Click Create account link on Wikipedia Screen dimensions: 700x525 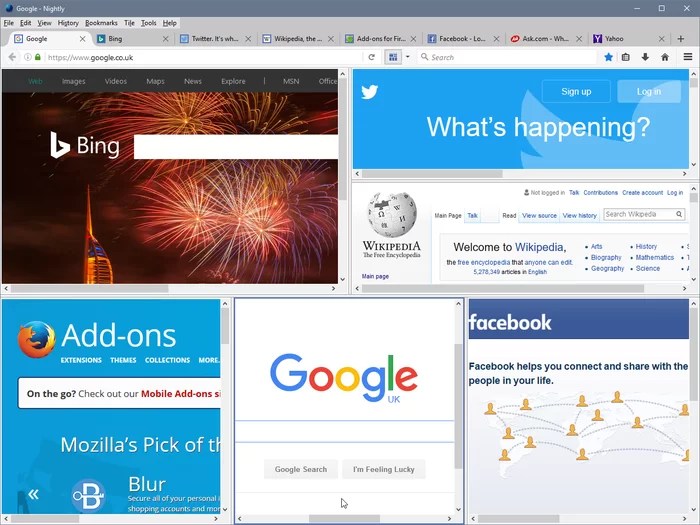click(x=642, y=192)
